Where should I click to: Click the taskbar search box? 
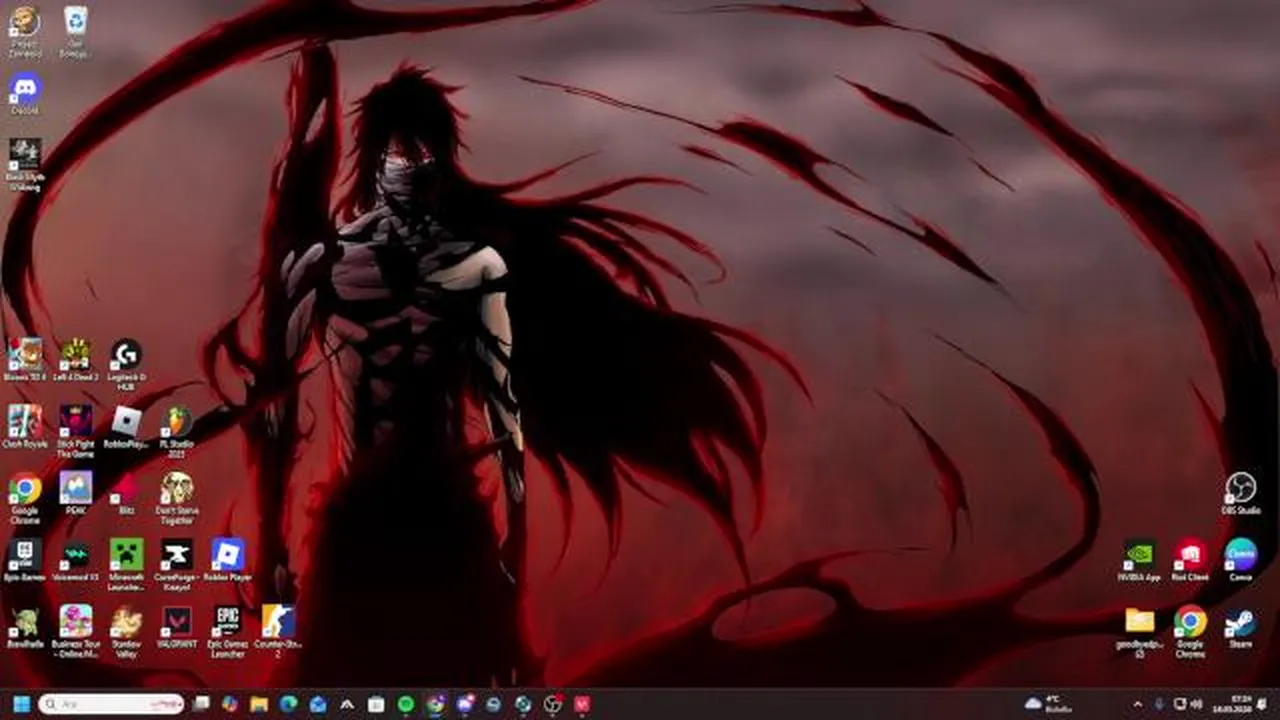point(111,704)
